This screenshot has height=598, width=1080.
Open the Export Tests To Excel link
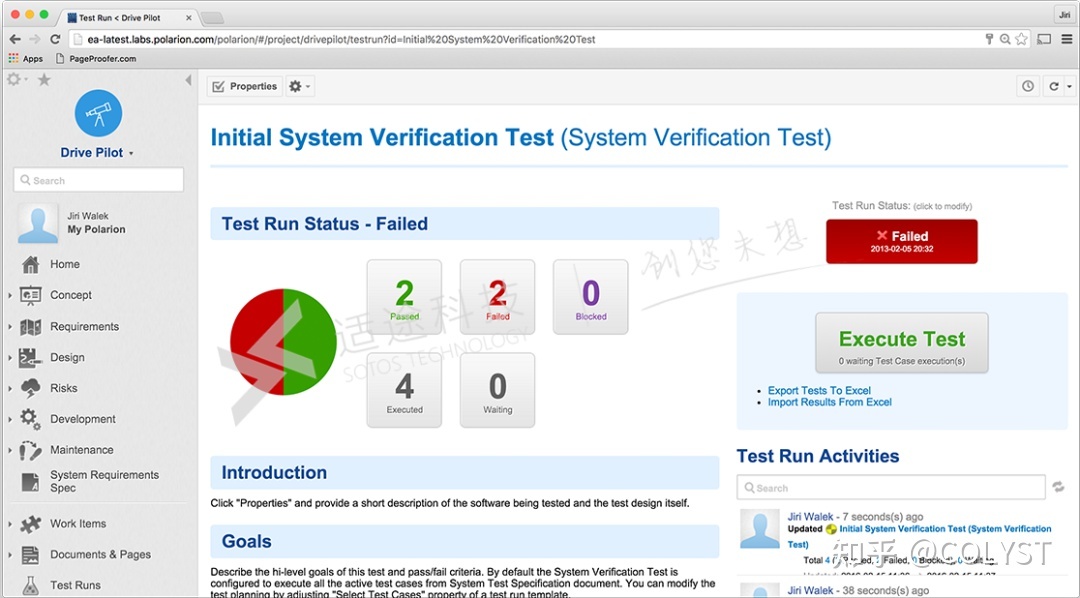click(x=819, y=390)
